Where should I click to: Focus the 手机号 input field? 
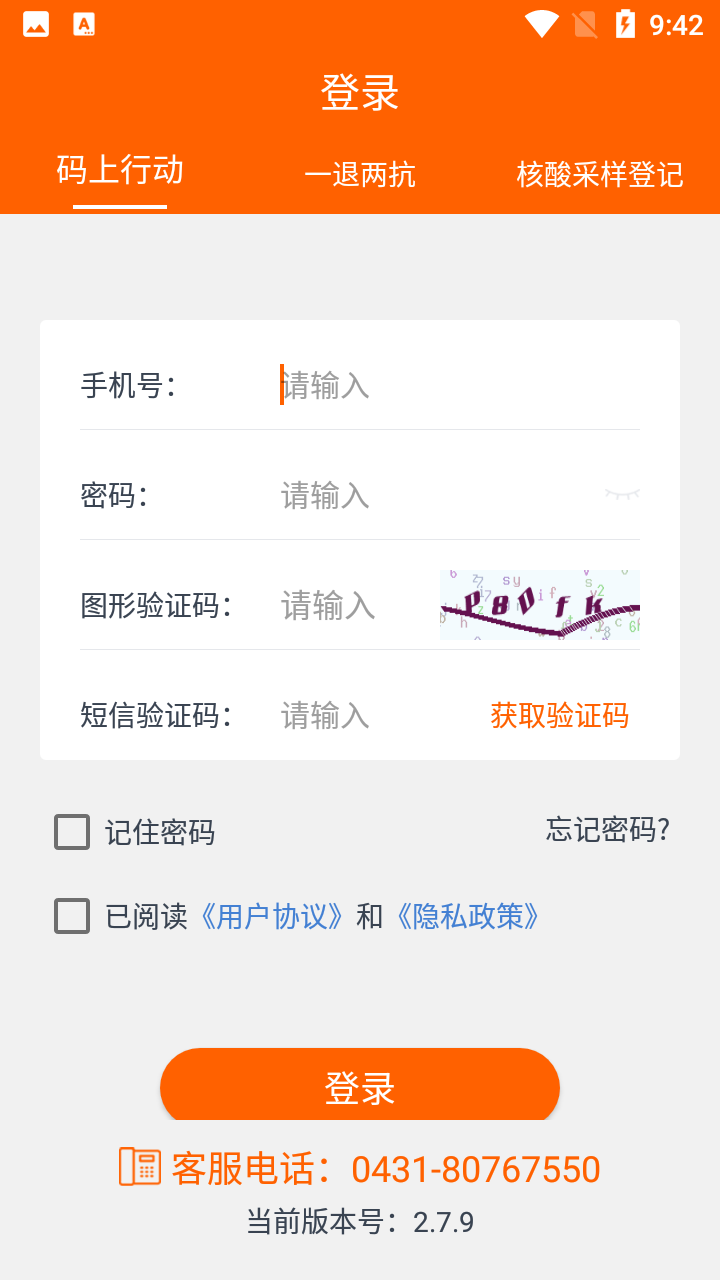point(450,385)
